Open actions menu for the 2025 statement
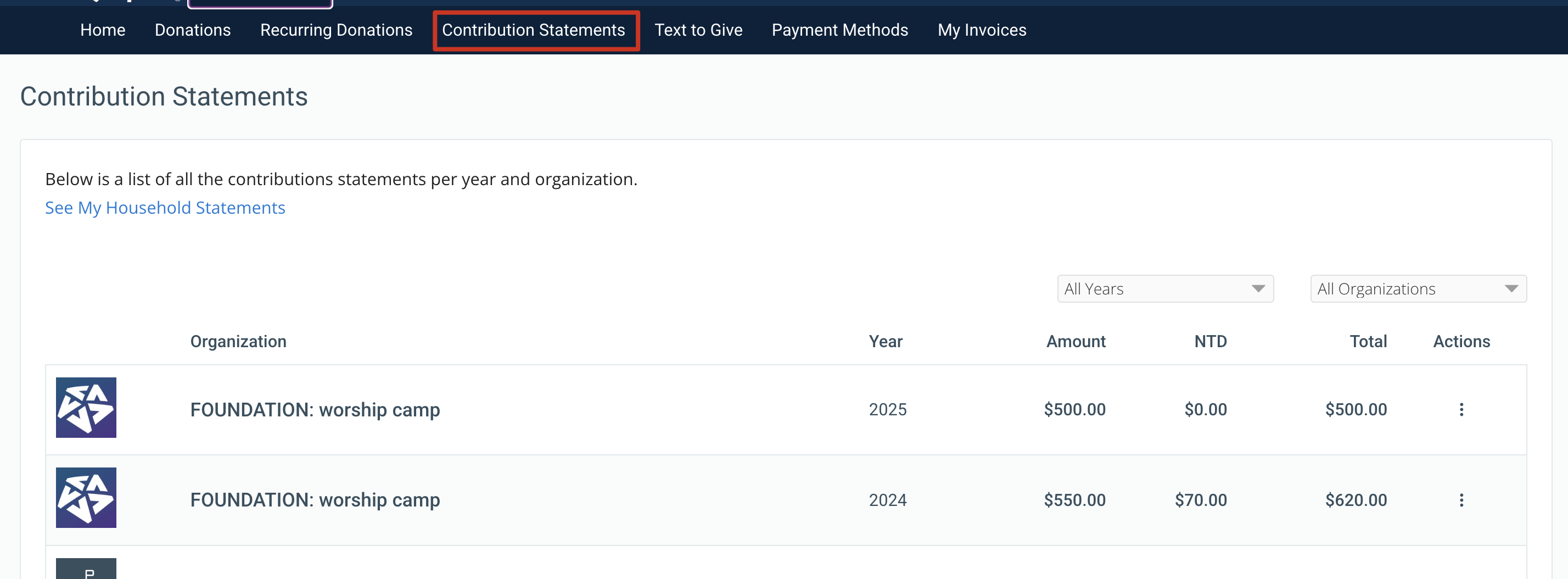This screenshot has height=579, width=1568. coord(1461,410)
